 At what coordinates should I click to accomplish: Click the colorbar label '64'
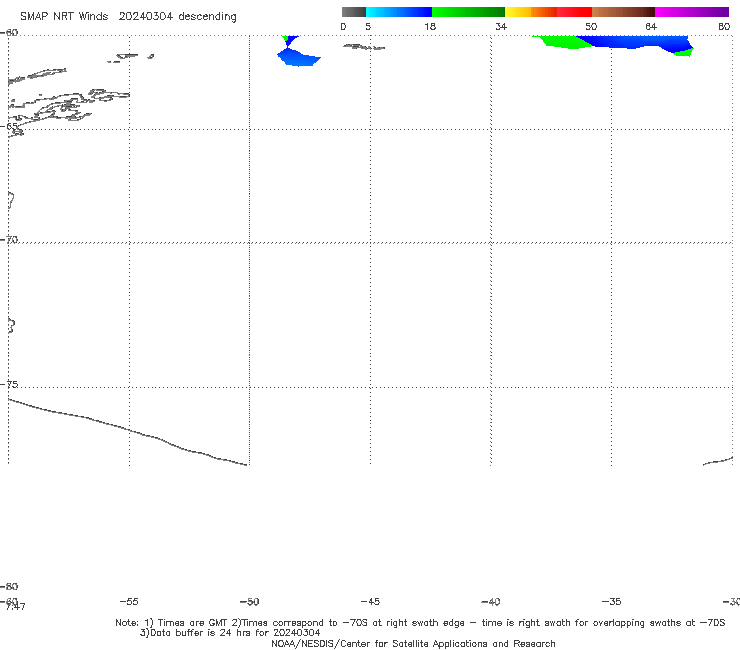click(651, 27)
